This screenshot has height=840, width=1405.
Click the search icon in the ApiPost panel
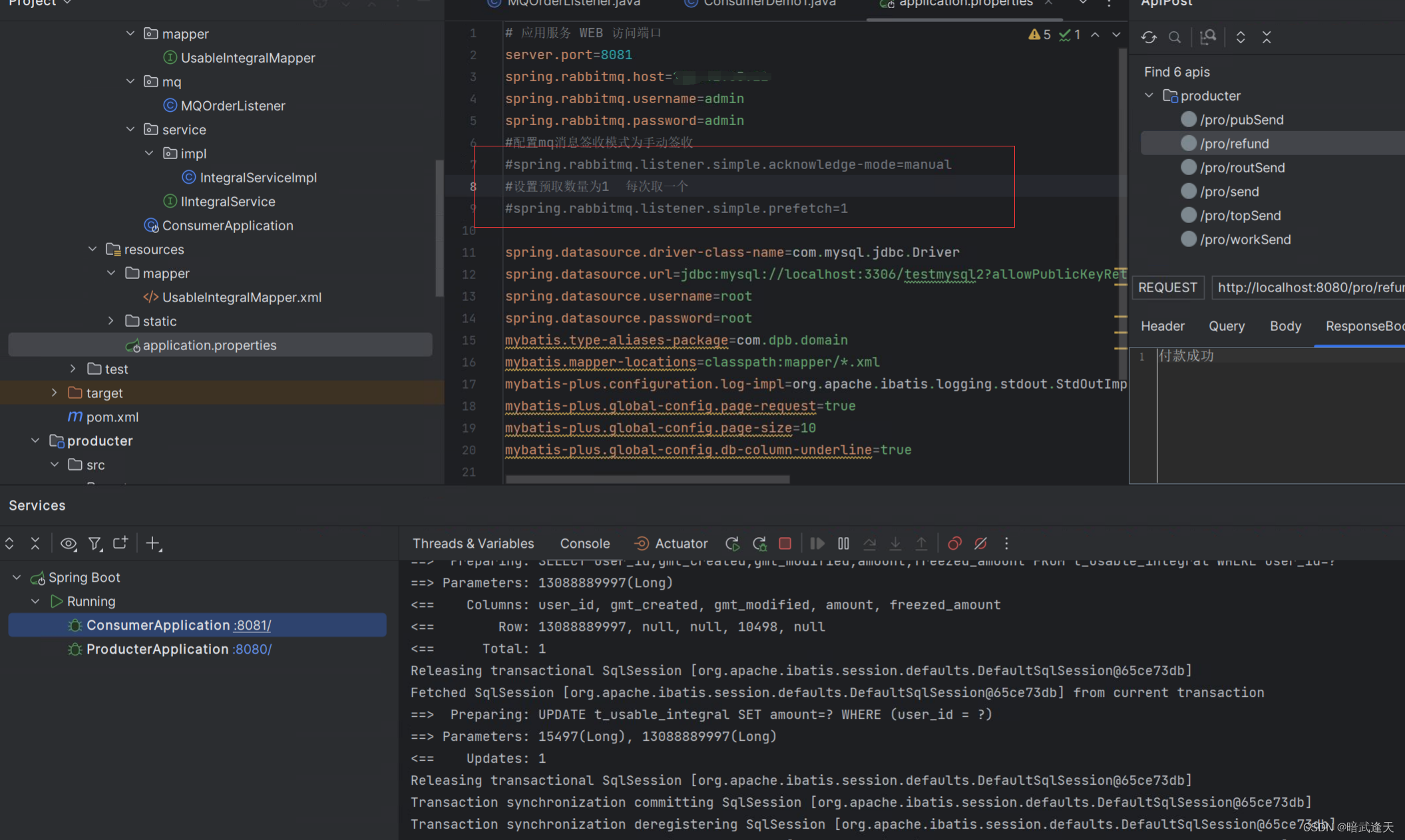(x=1175, y=37)
